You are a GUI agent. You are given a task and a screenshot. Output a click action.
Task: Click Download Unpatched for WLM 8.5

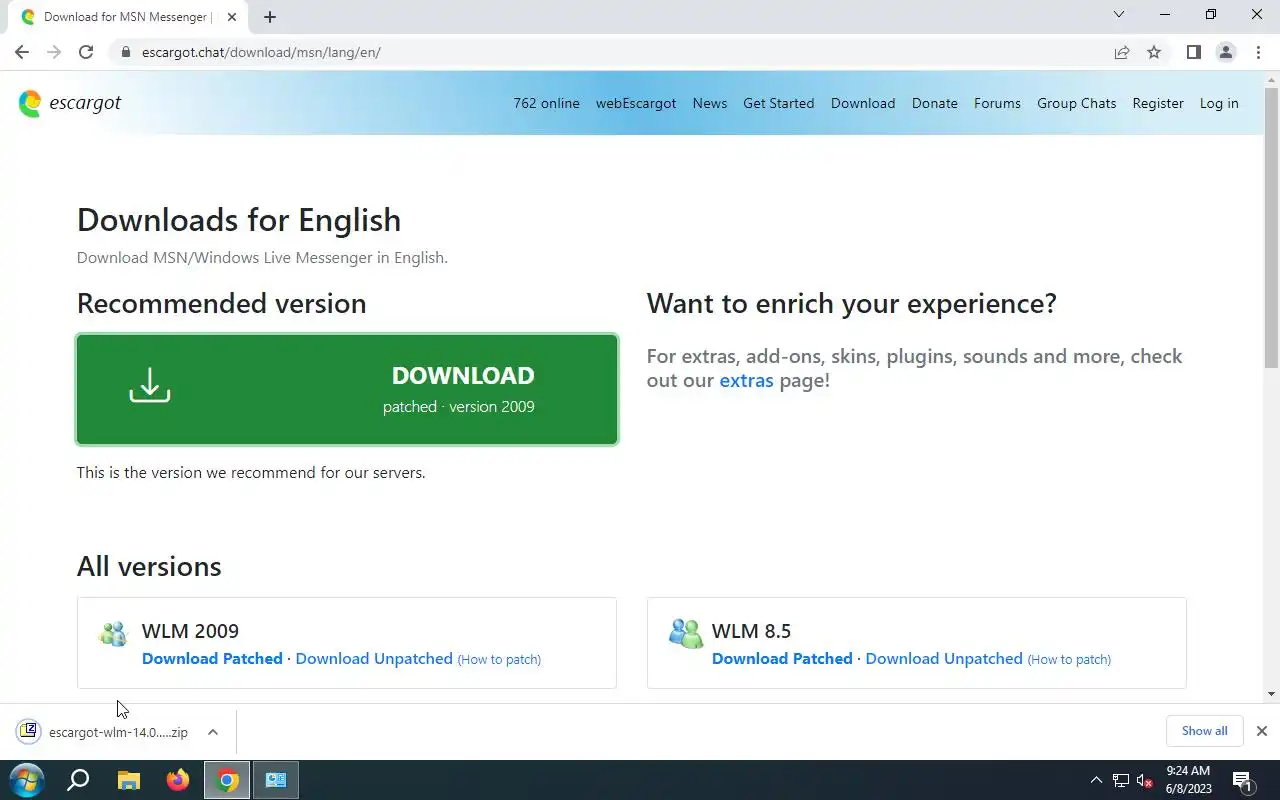tap(944, 658)
